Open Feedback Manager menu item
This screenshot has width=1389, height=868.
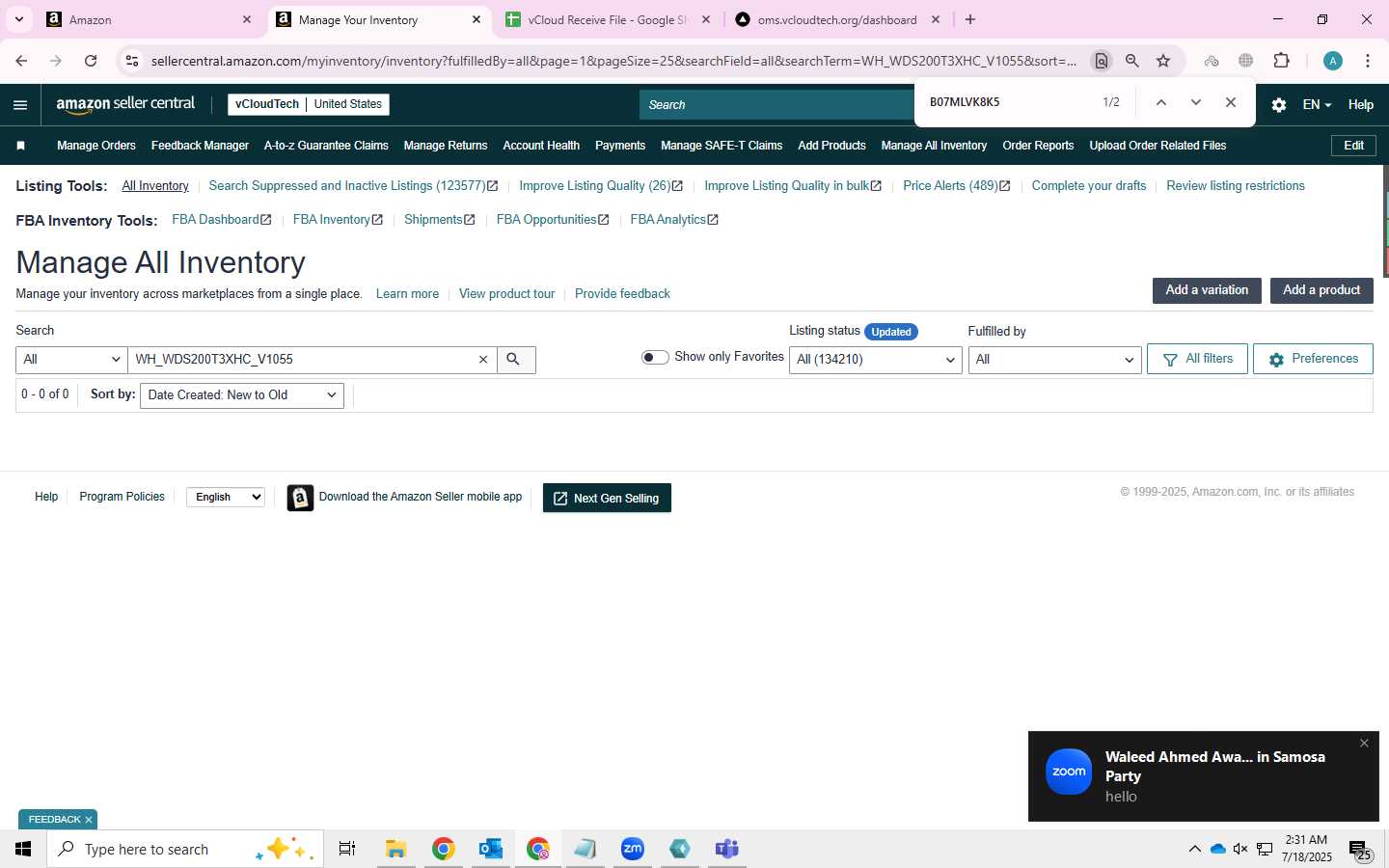point(200,146)
